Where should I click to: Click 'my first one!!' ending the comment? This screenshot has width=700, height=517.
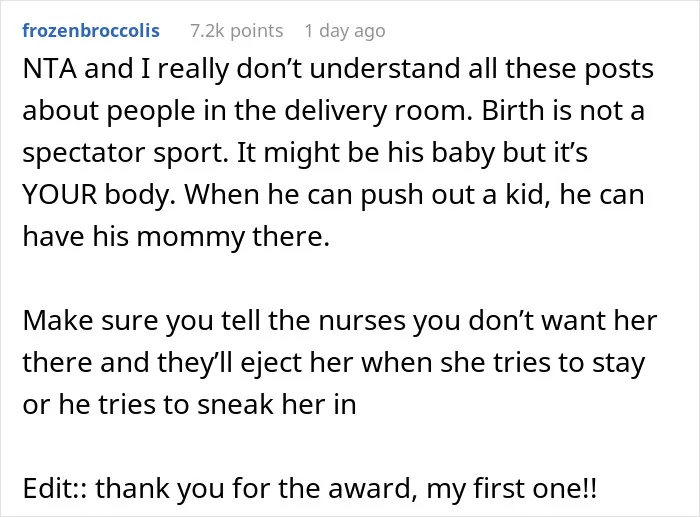tap(511, 489)
